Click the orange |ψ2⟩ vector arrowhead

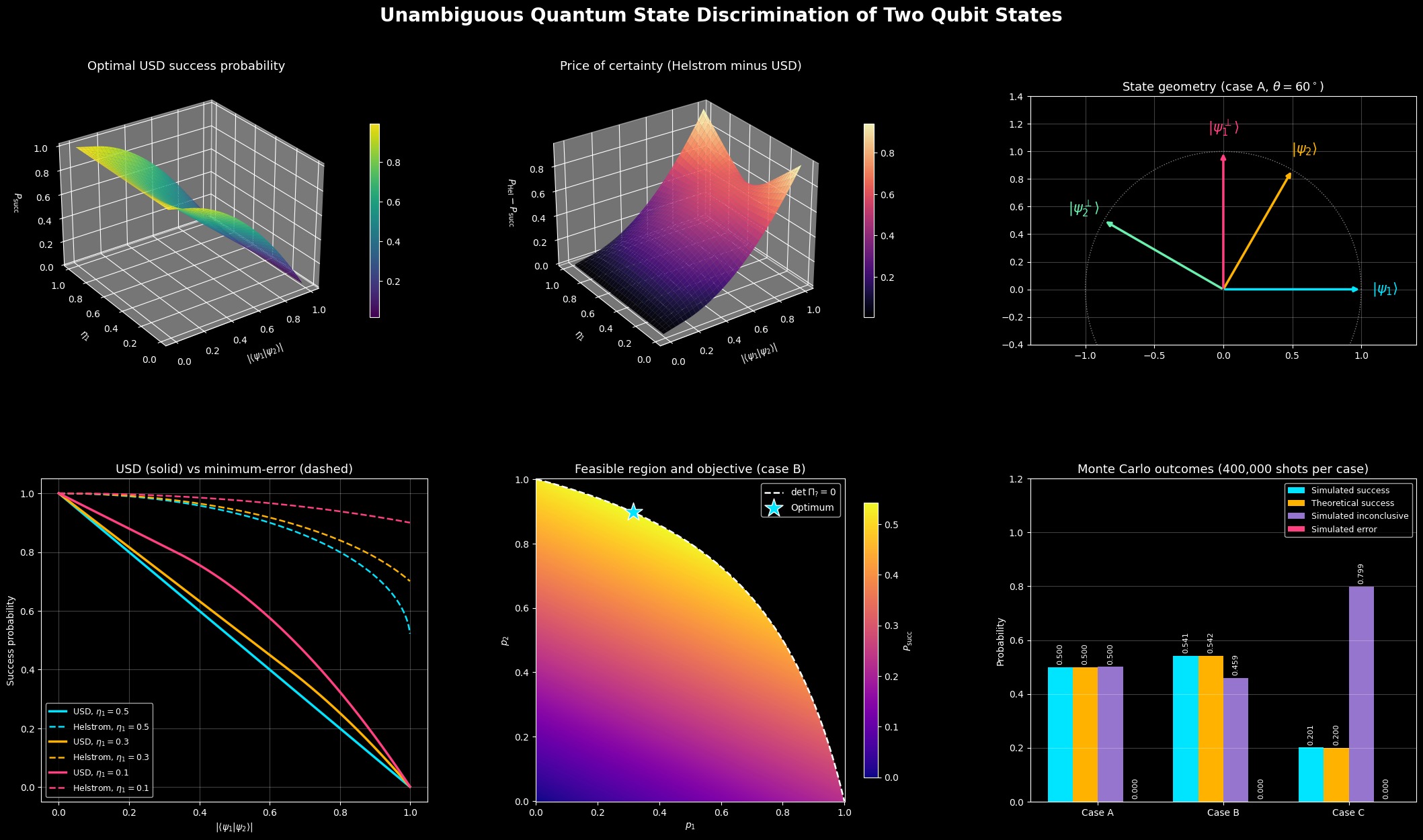1289,176
